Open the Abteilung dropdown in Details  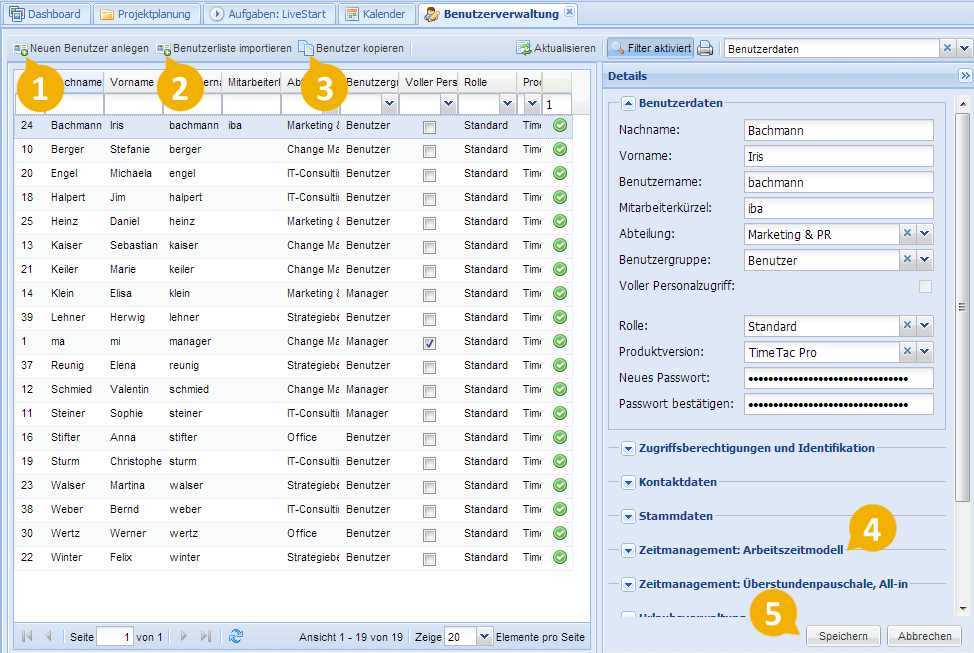925,234
